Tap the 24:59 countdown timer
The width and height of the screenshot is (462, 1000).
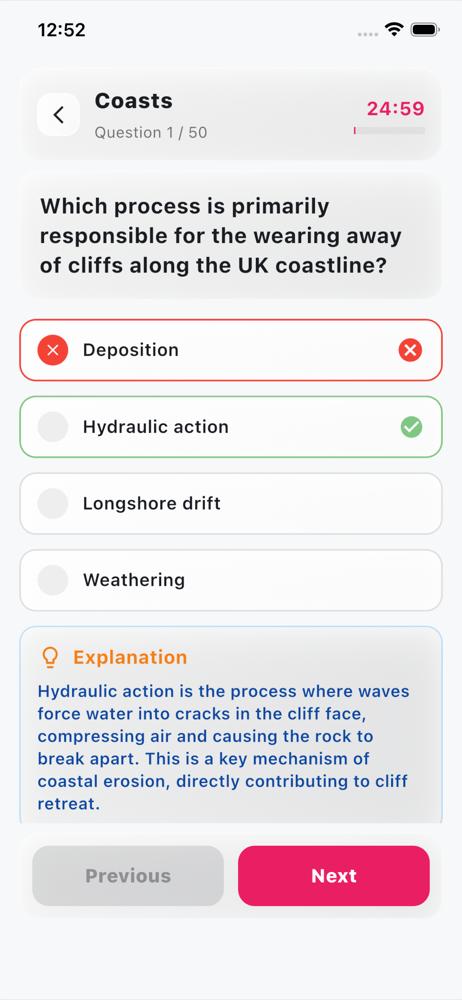tap(396, 109)
